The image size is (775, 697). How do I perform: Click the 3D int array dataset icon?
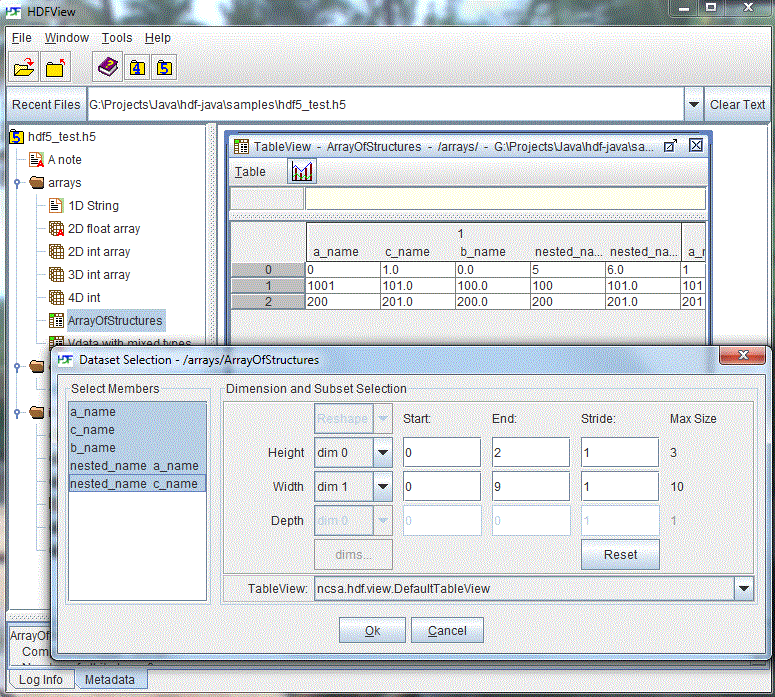click(x=56, y=274)
